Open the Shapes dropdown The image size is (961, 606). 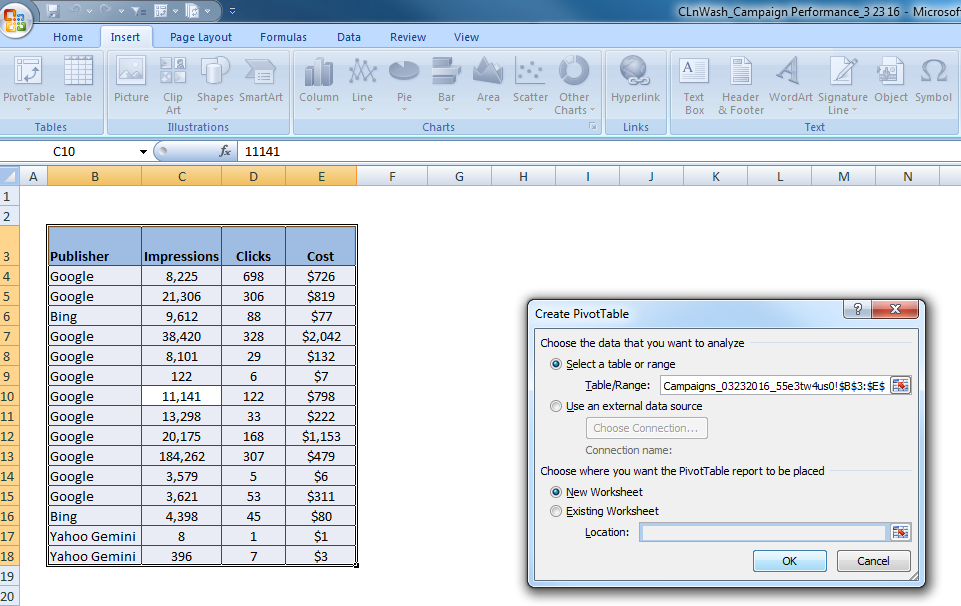click(x=214, y=84)
